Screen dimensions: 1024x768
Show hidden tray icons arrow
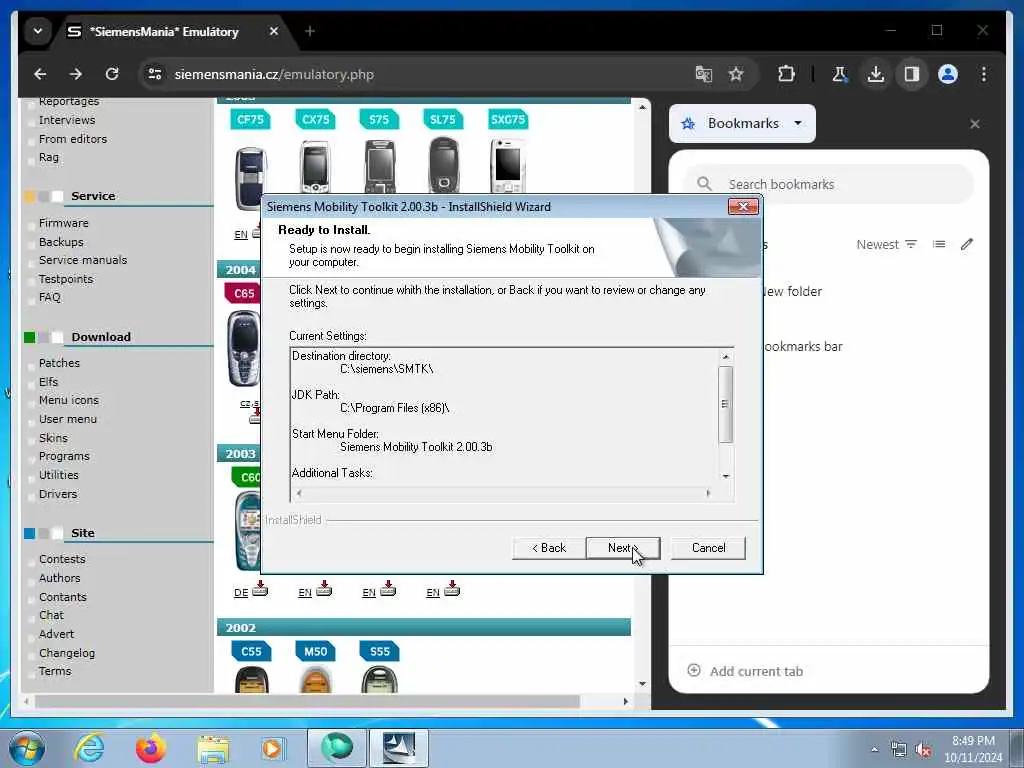point(874,750)
